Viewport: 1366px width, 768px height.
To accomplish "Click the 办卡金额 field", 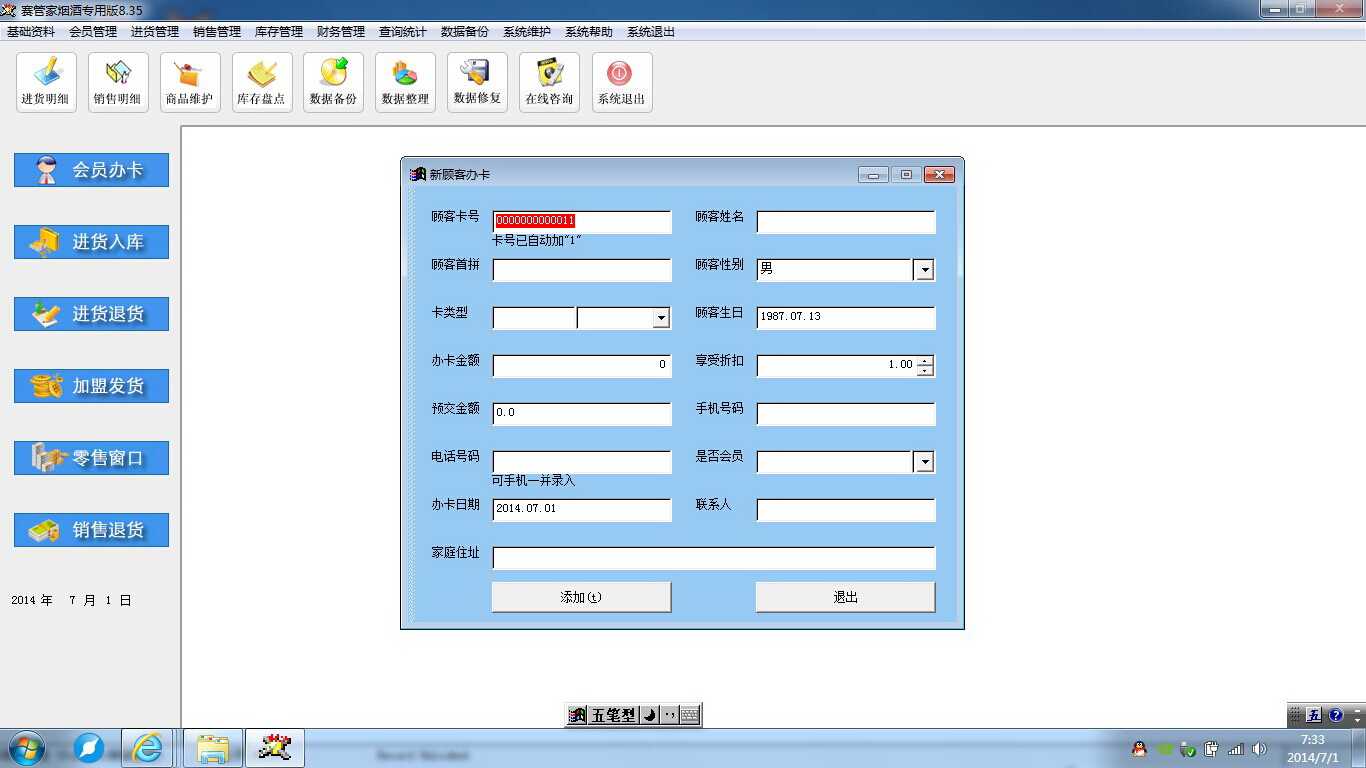I will pos(582,366).
